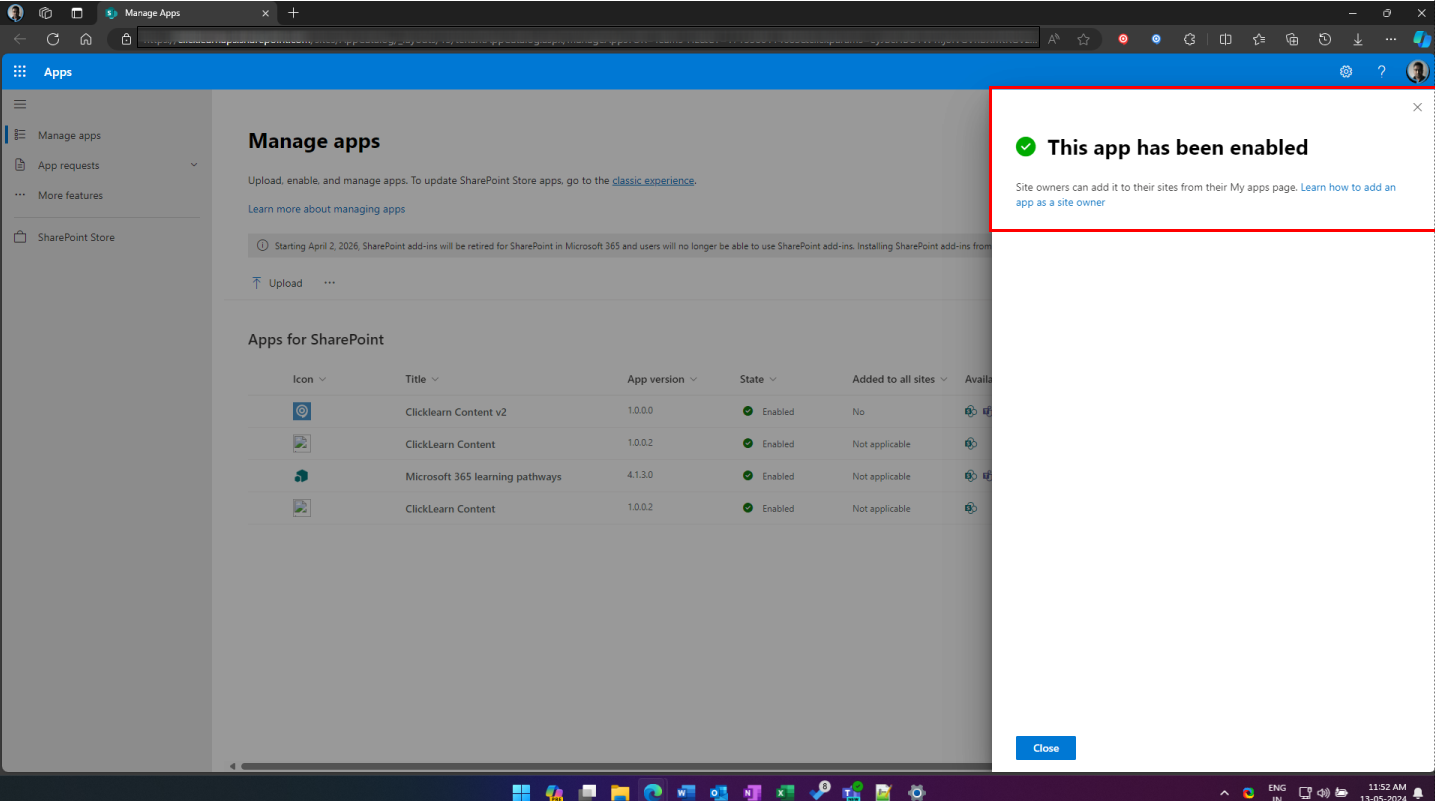Open the browser Favorites list
The height and width of the screenshot is (801, 1435).
[1259, 39]
